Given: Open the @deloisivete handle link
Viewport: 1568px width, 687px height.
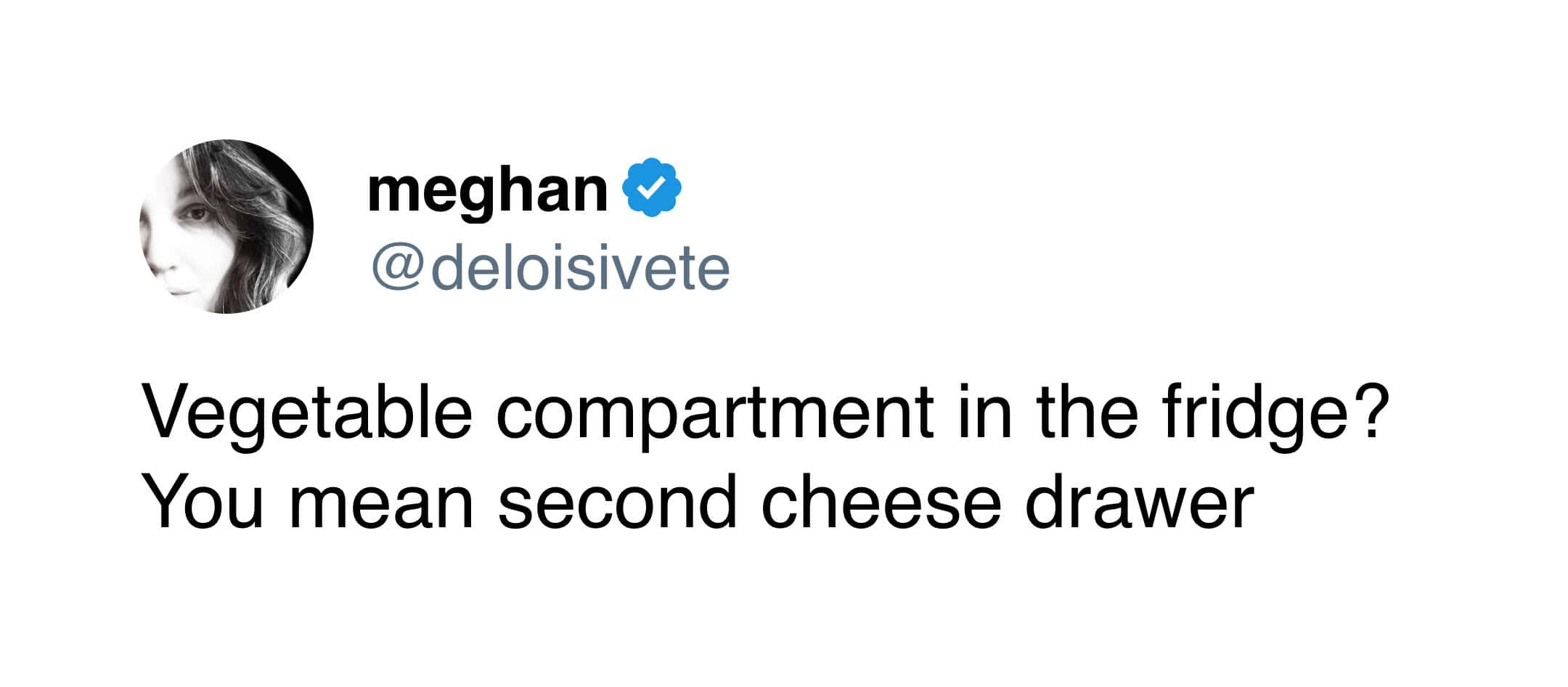Looking at the screenshot, I should pyautogui.click(x=550, y=269).
